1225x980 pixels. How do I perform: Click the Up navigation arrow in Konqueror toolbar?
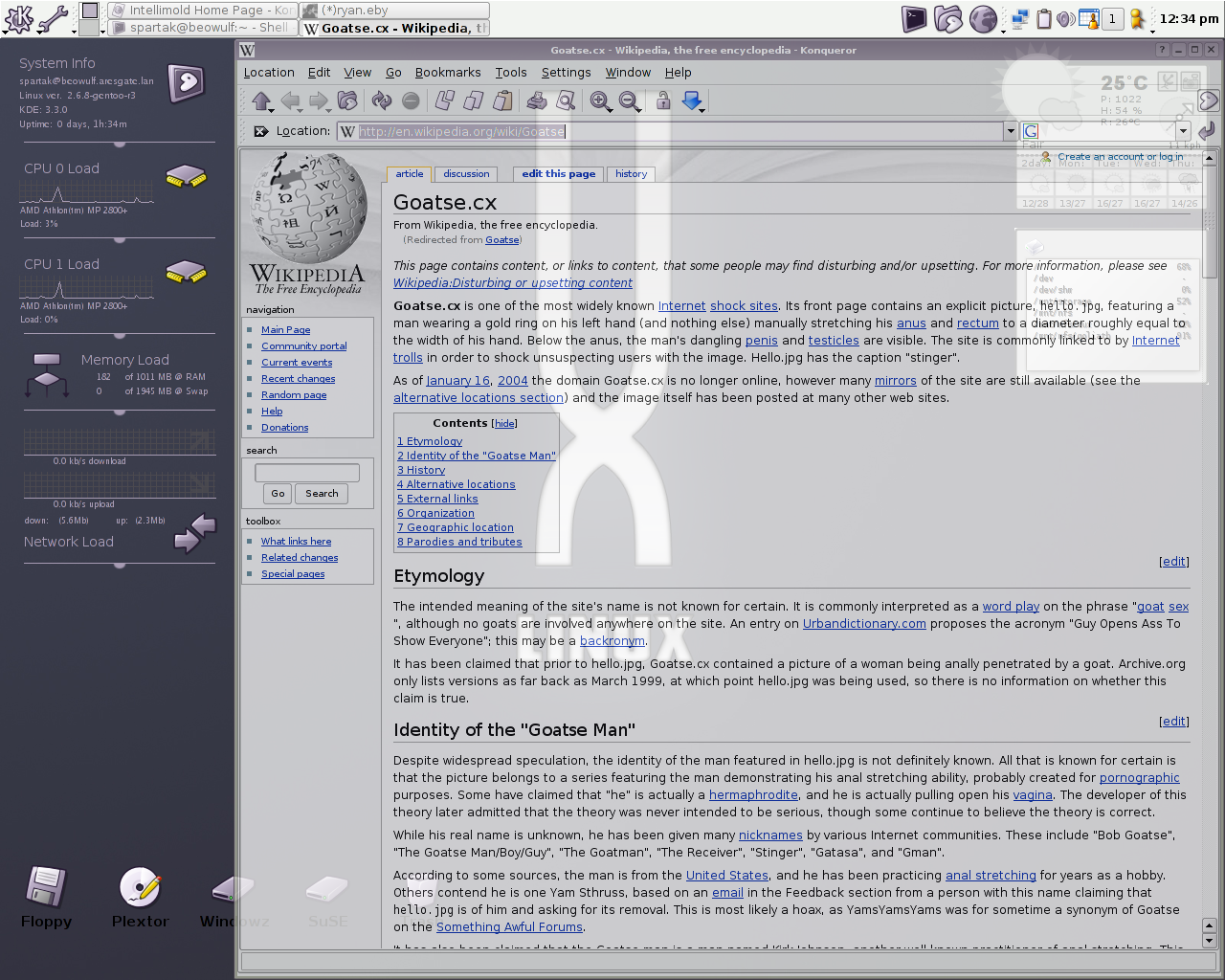[x=261, y=100]
